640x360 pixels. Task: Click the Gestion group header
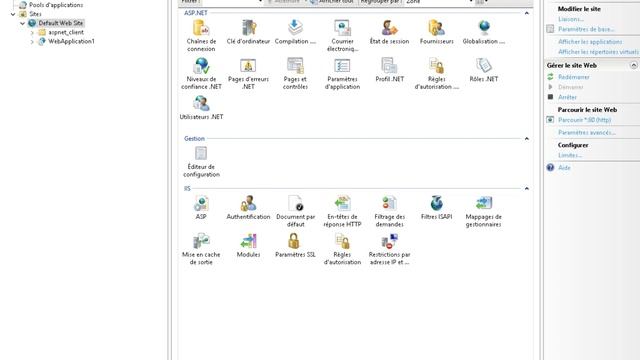click(194, 139)
